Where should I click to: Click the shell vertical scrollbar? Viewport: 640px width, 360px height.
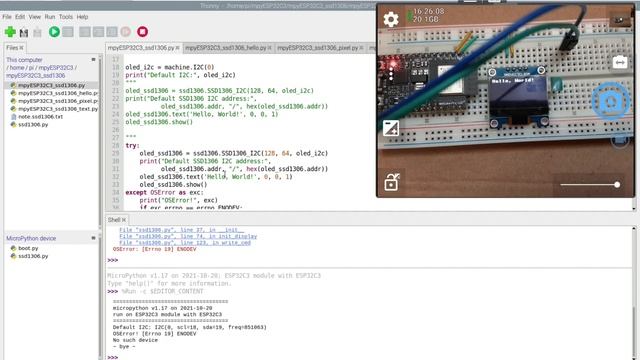[634, 293]
